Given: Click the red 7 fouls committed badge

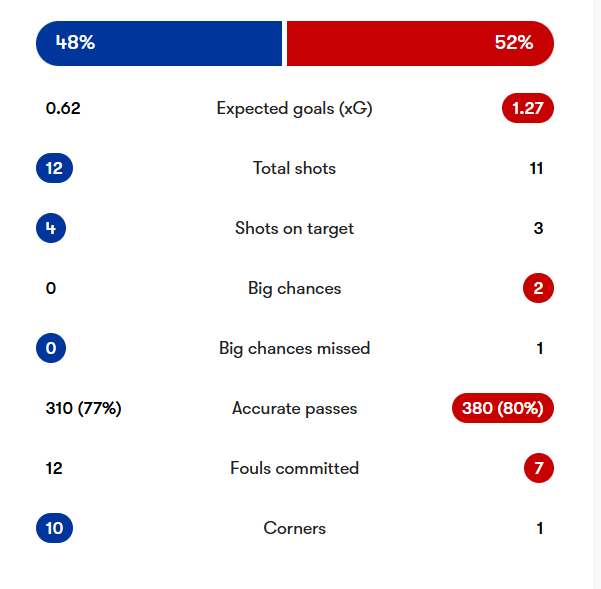Looking at the screenshot, I should coord(538,468).
